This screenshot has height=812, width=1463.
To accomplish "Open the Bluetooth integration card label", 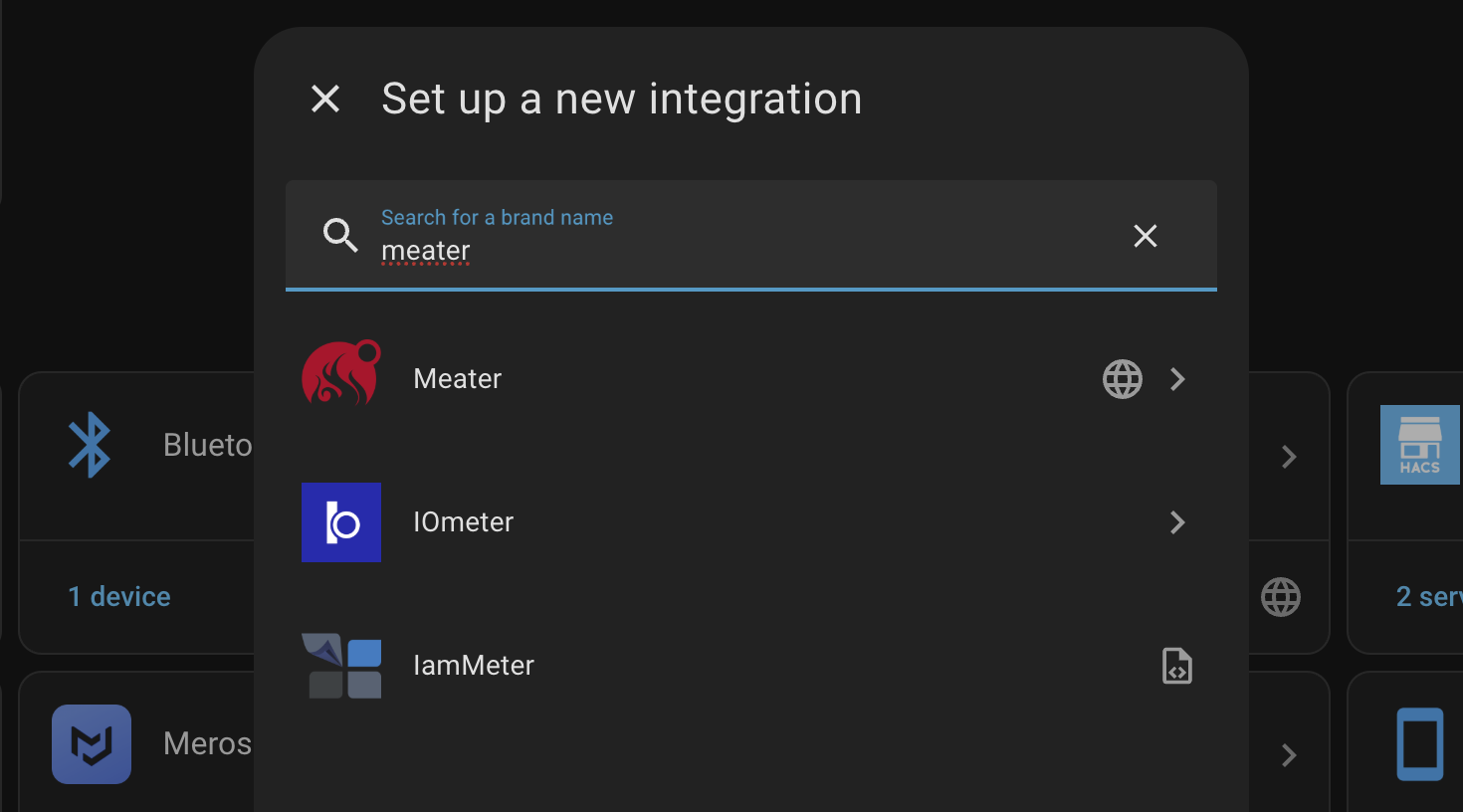I will tap(207, 445).
